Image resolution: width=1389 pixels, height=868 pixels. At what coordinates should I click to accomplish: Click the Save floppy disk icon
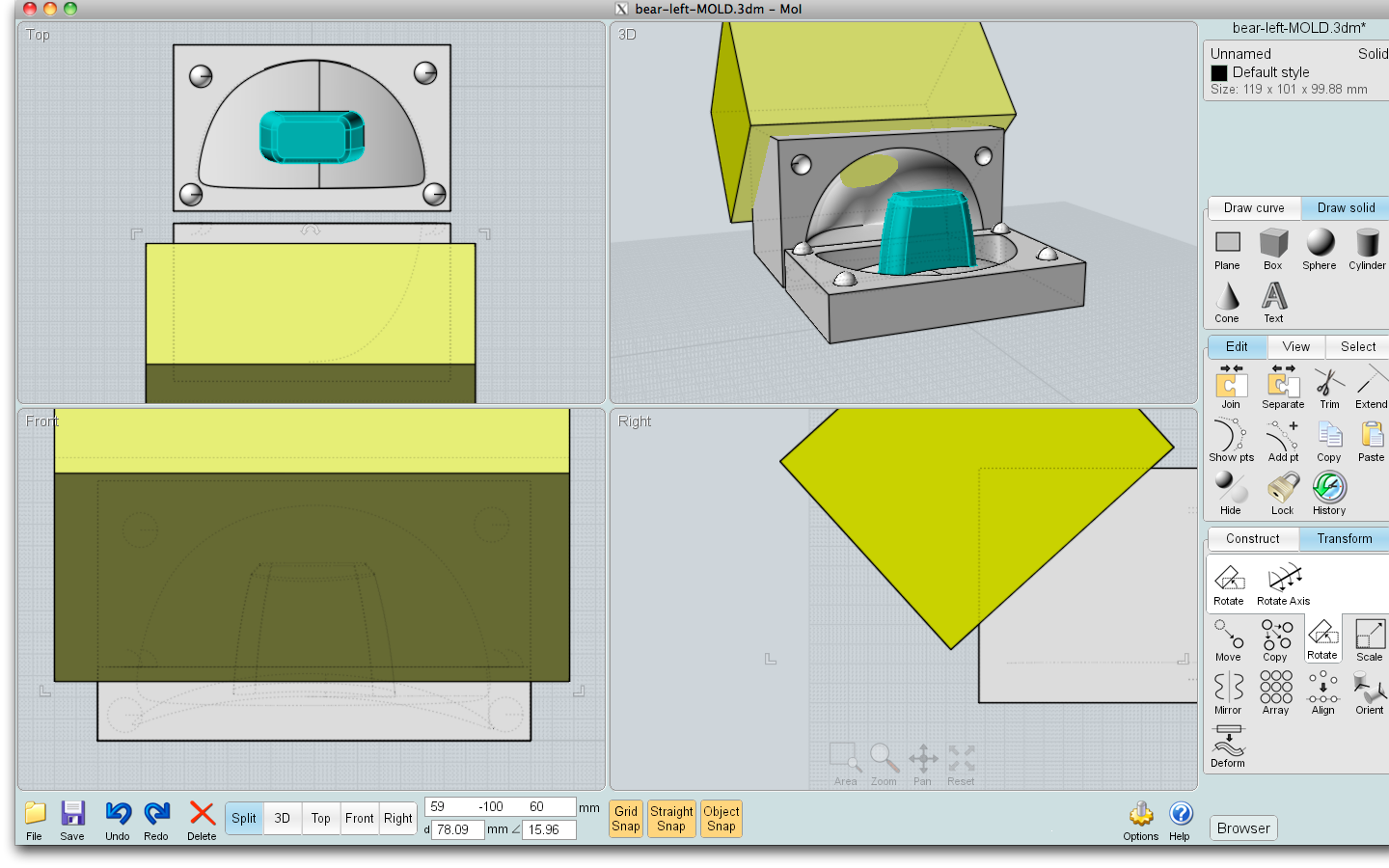[72, 821]
